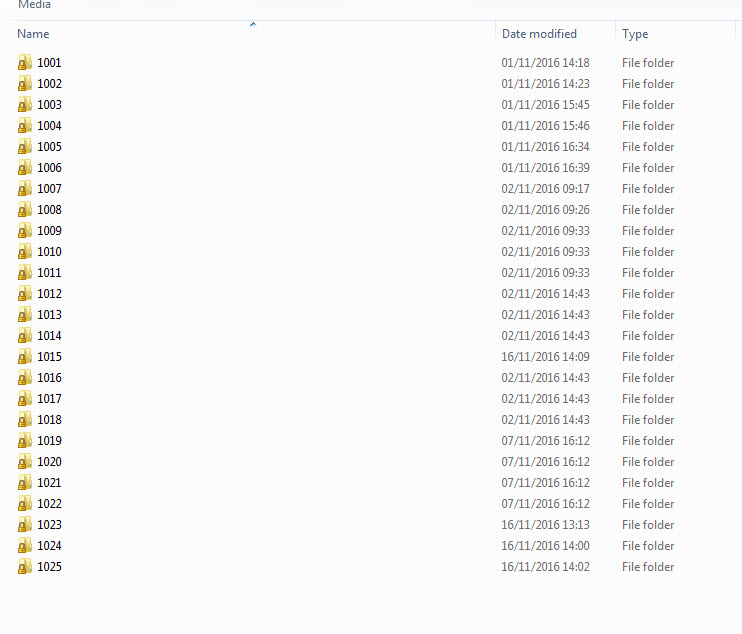The width and height of the screenshot is (742, 634).
Task: Select the folder icon beside 1005
Action: pyautogui.click(x=25, y=147)
